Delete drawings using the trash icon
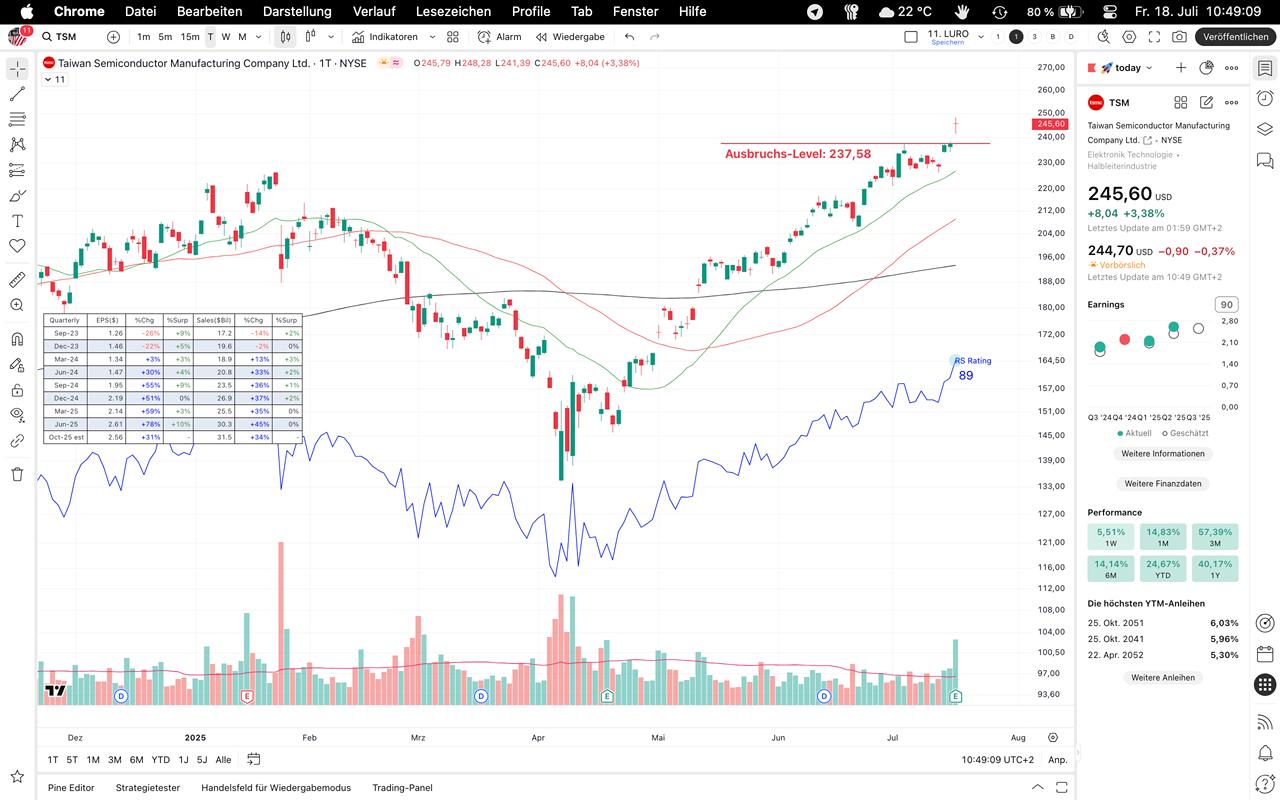1280x800 pixels. (x=17, y=474)
